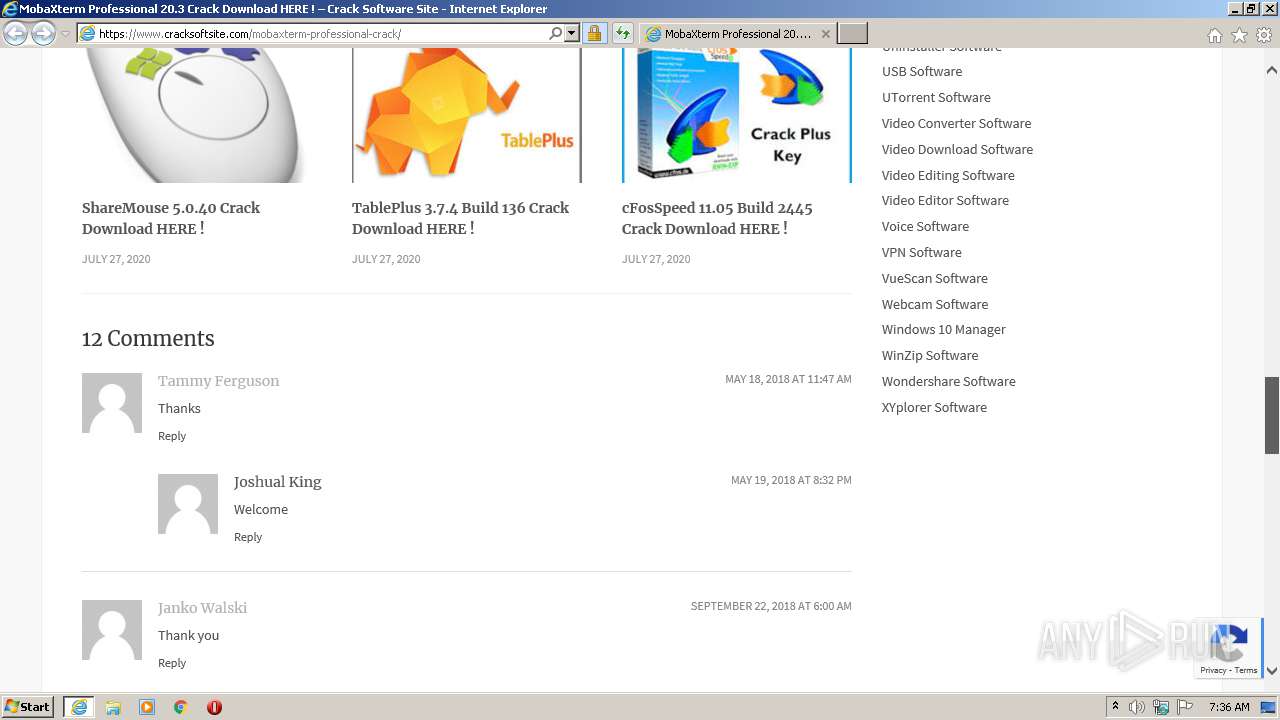The height and width of the screenshot is (720, 1280).
Task: Reply to Janko Walski's comment
Action: click(x=172, y=663)
